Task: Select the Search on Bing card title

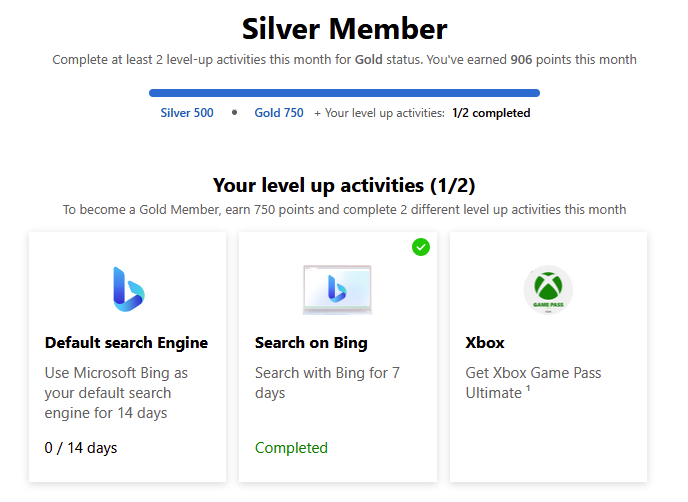Action: click(311, 343)
